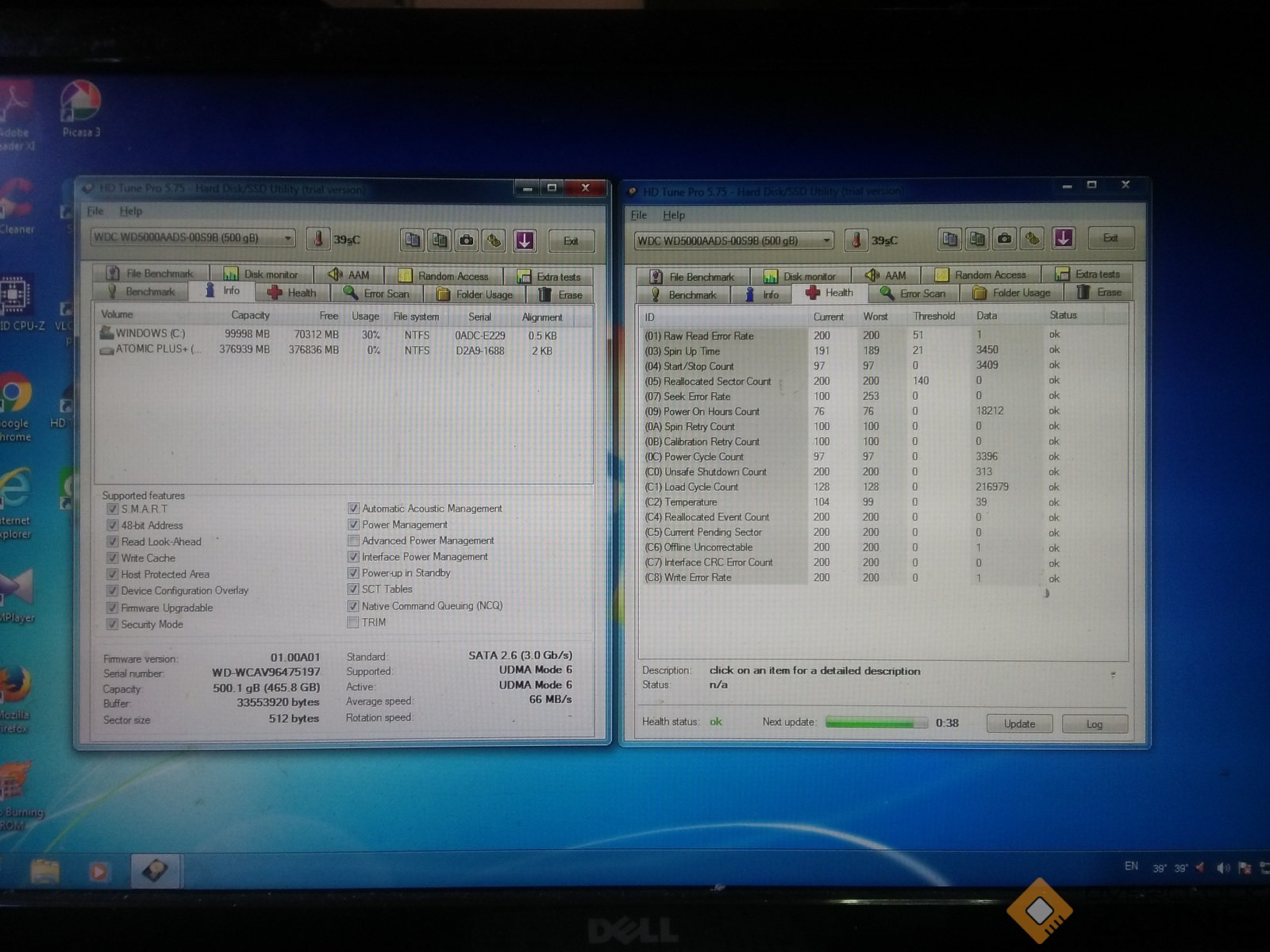This screenshot has width=1270, height=952.
Task: Open Folder Usage tab in left window
Action: point(475,294)
